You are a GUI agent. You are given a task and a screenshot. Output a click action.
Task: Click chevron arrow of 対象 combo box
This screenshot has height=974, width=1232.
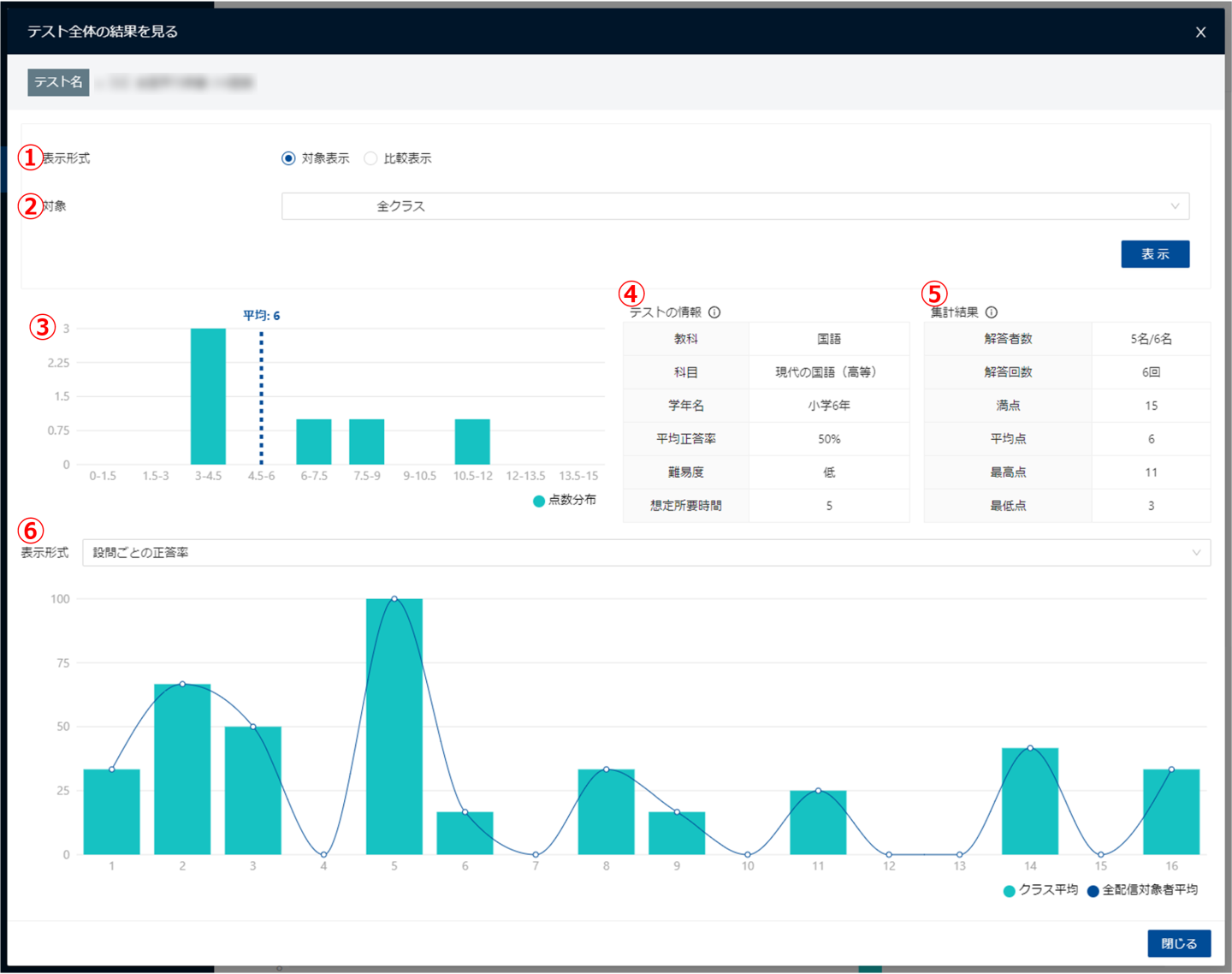[x=1175, y=206]
